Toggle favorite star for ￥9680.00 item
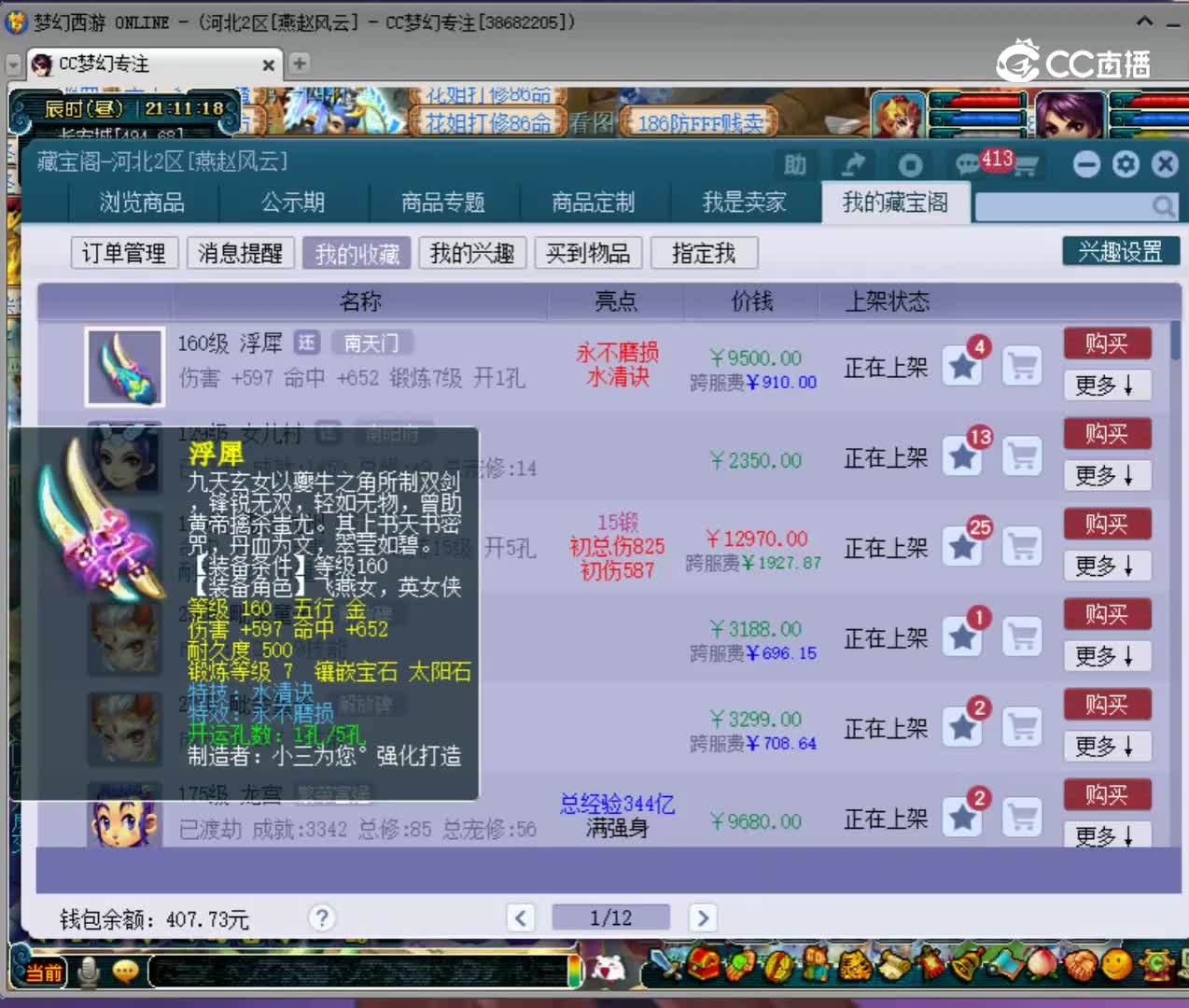Viewport: 1189px width, 1008px height. click(962, 819)
